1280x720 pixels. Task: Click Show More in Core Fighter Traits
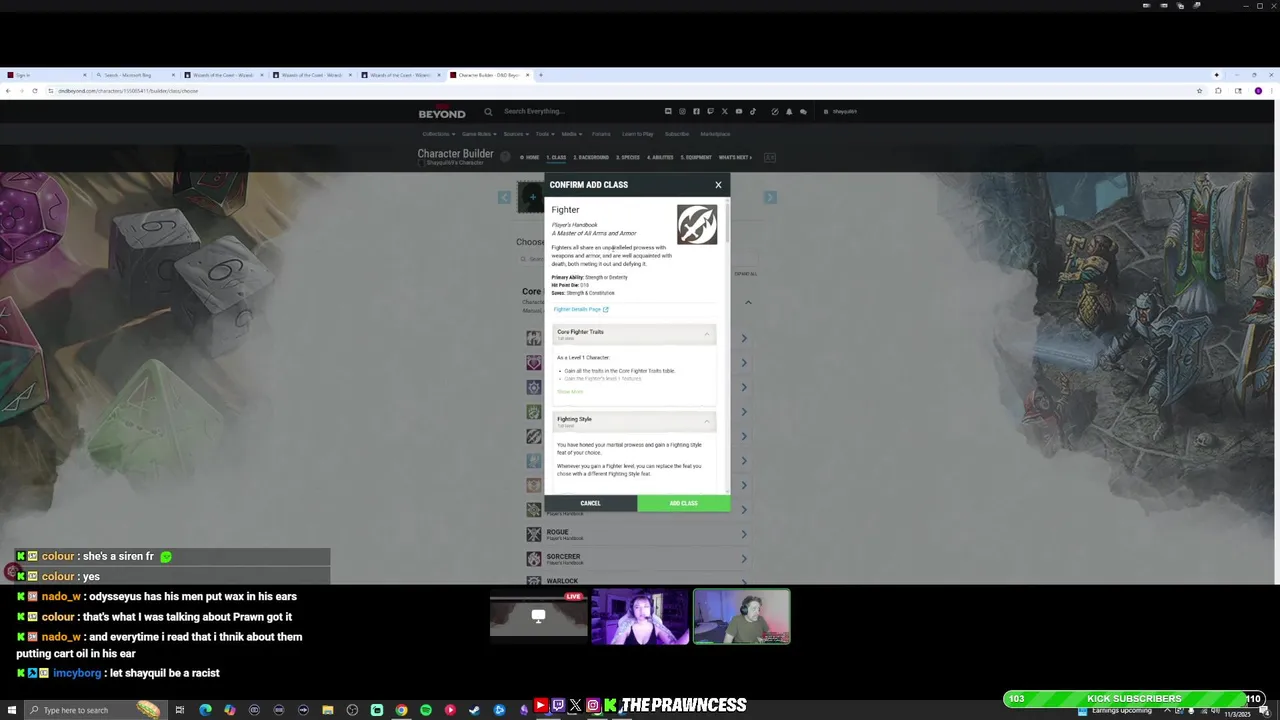[x=570, y=391]
